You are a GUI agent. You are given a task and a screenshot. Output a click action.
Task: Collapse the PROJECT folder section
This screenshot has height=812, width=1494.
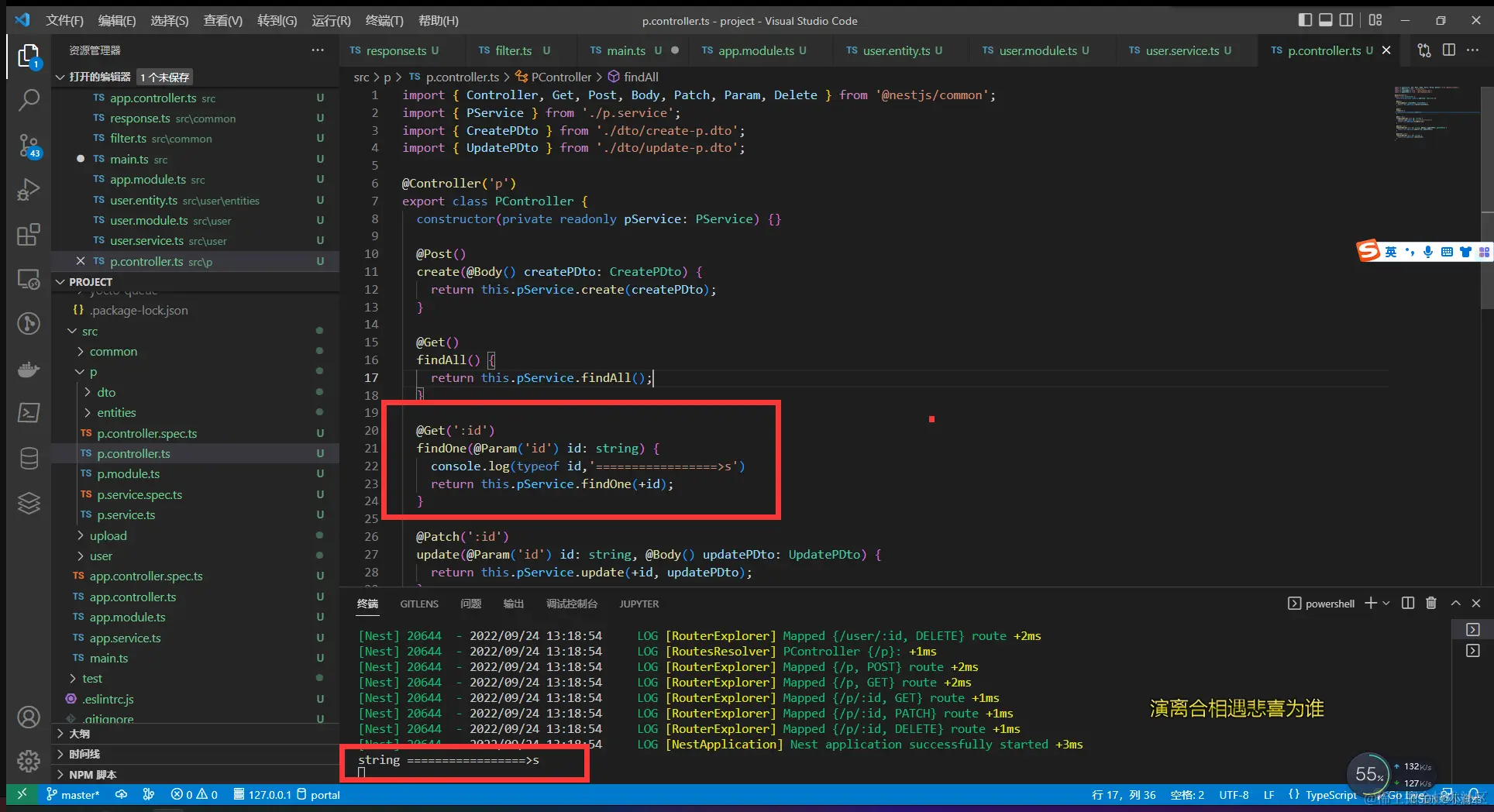coord(60,282)
